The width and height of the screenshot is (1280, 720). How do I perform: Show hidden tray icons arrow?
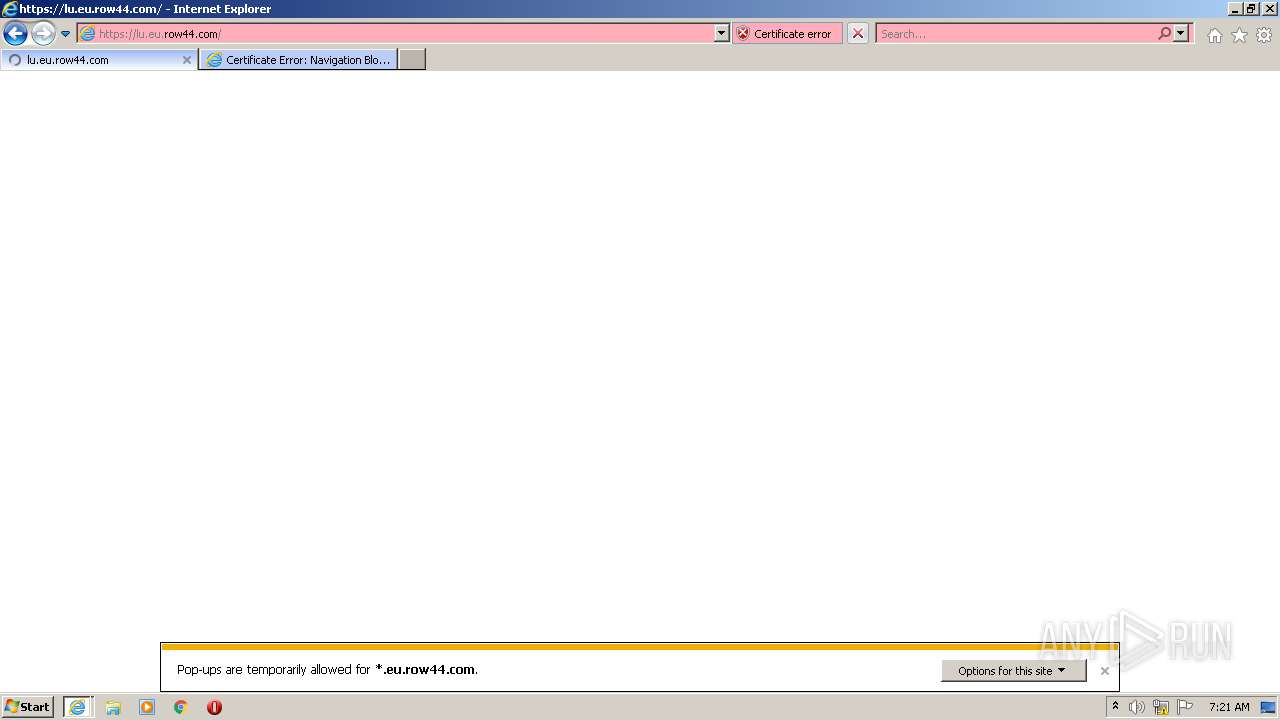tap(1115, 707)
